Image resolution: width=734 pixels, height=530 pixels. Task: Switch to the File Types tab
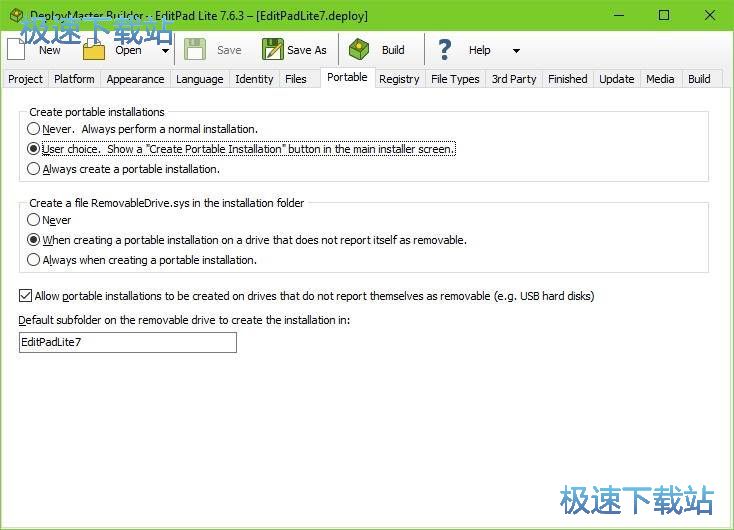(x=455, y=79)
